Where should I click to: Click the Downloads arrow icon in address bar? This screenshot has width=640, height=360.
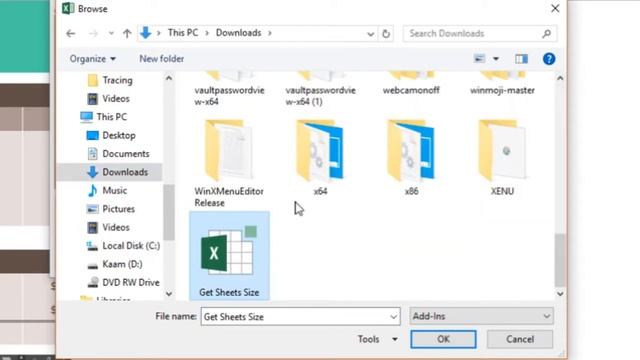pos(146,33)
